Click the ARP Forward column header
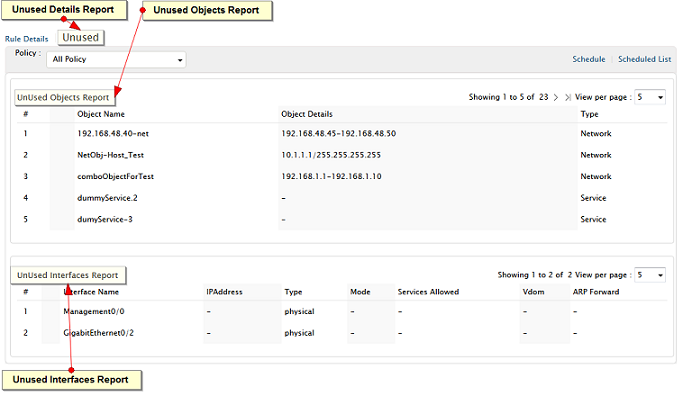 coord(596,292)
